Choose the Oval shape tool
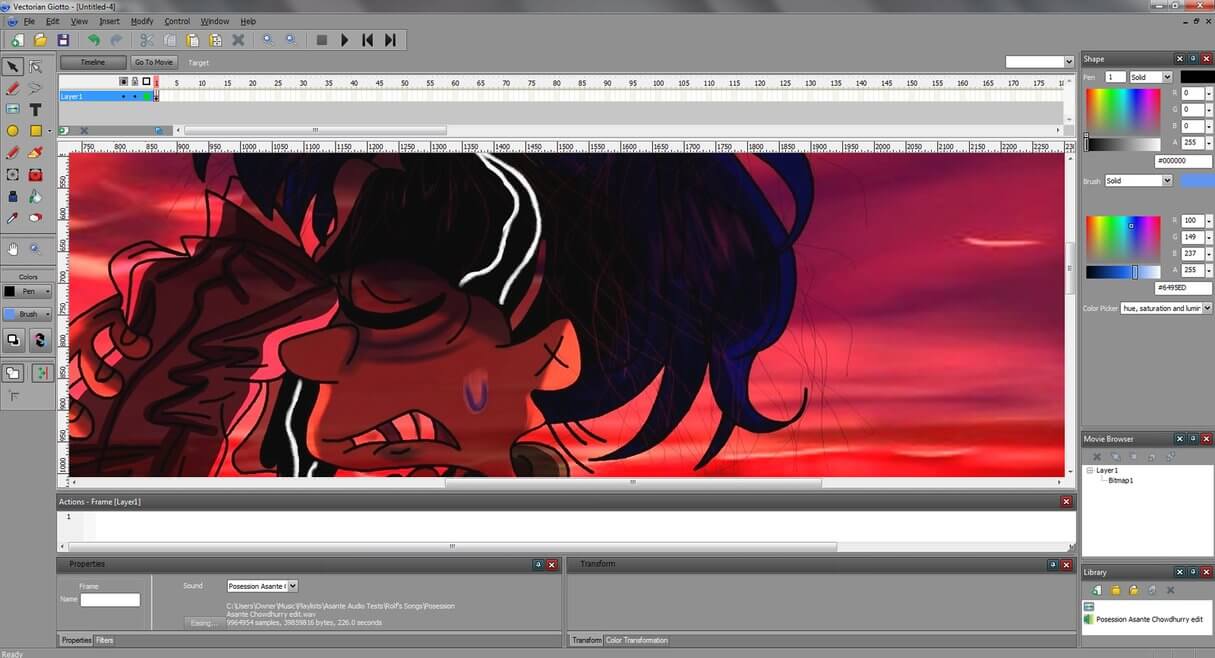 (x=13, y=131)
